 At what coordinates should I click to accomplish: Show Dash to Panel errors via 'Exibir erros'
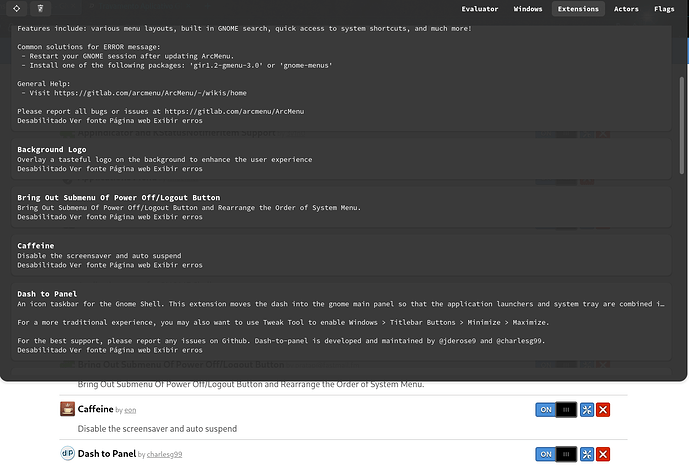(178, 350)
